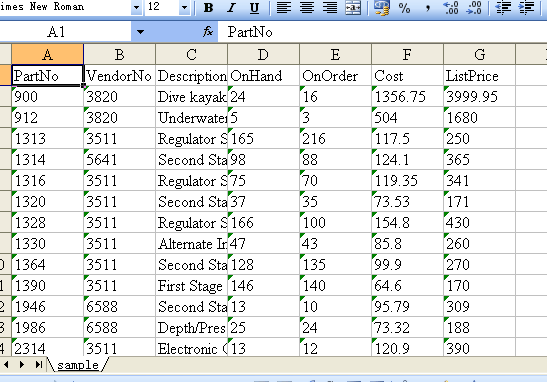
Task: Select column C header
Action: coord(192,54)
